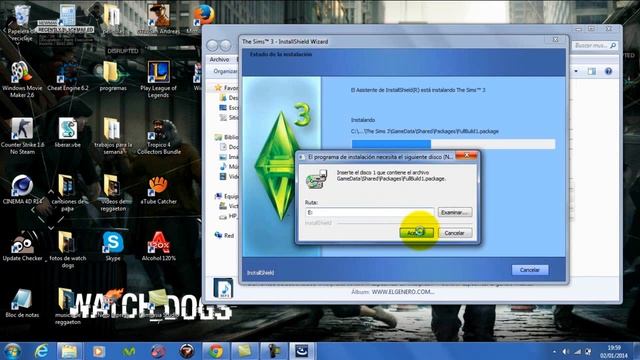This screenshot has width=640, height=360.
Task: Open Papelera de reciclaje desktop icon
Action: [x=21, y=23]
